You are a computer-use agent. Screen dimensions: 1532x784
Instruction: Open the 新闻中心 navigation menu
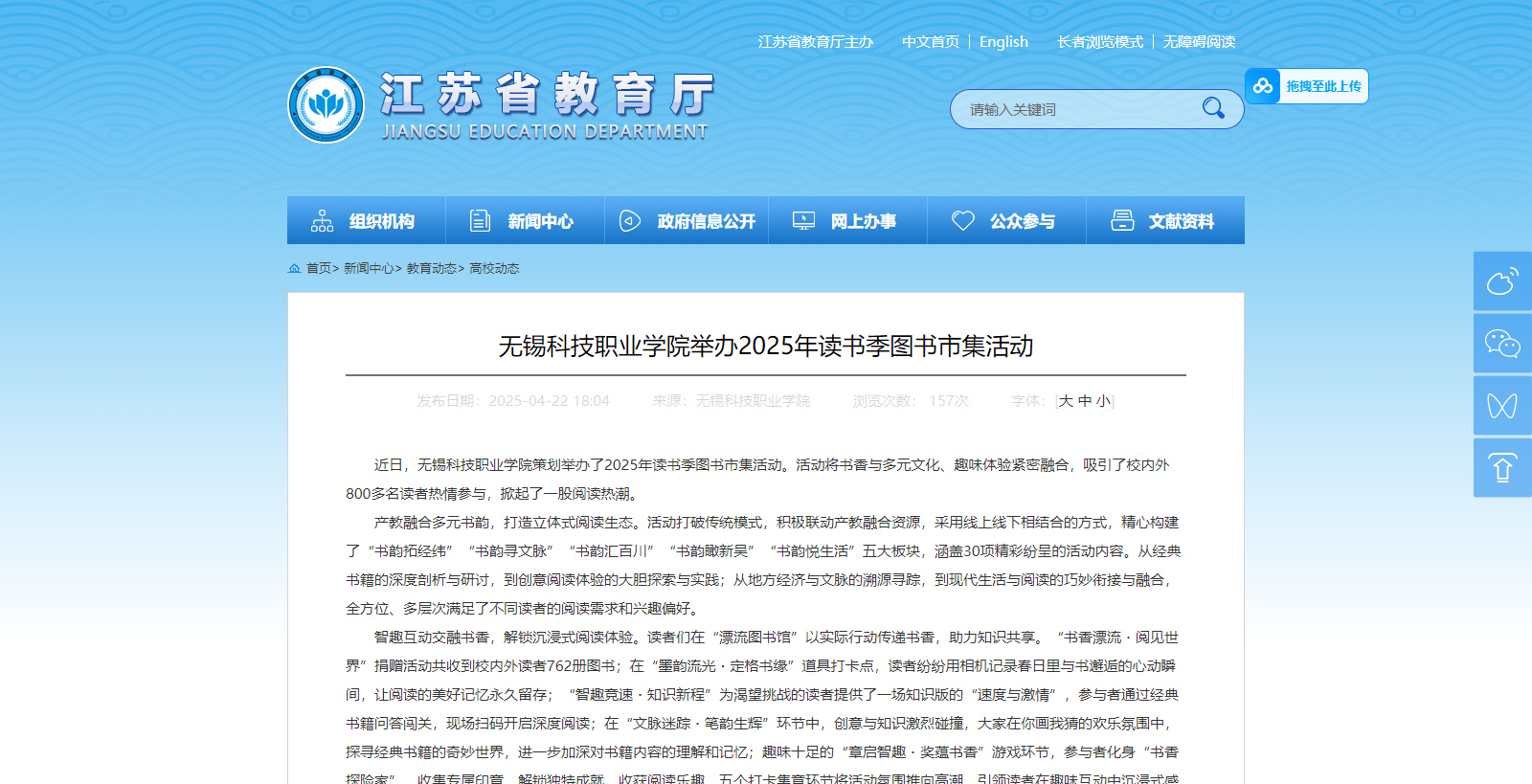[x=525, y=221]
